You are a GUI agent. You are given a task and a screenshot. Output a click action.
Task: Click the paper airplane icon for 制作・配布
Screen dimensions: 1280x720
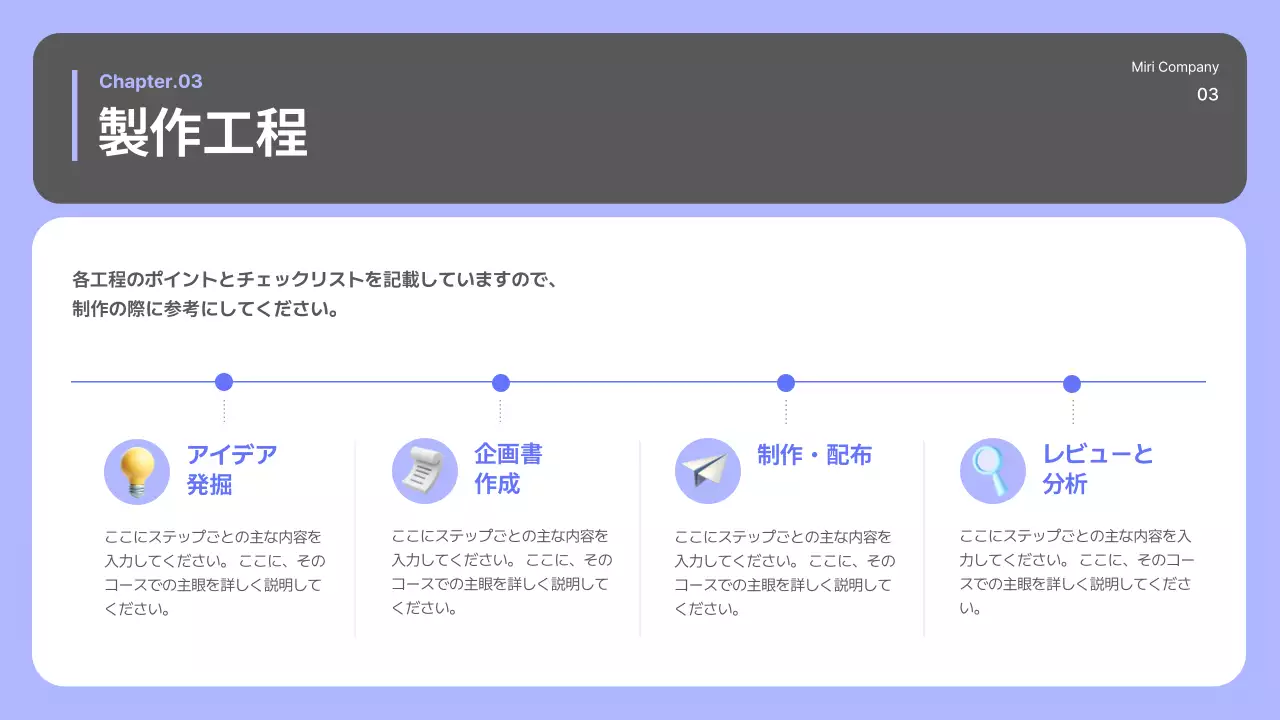point(708,470)
